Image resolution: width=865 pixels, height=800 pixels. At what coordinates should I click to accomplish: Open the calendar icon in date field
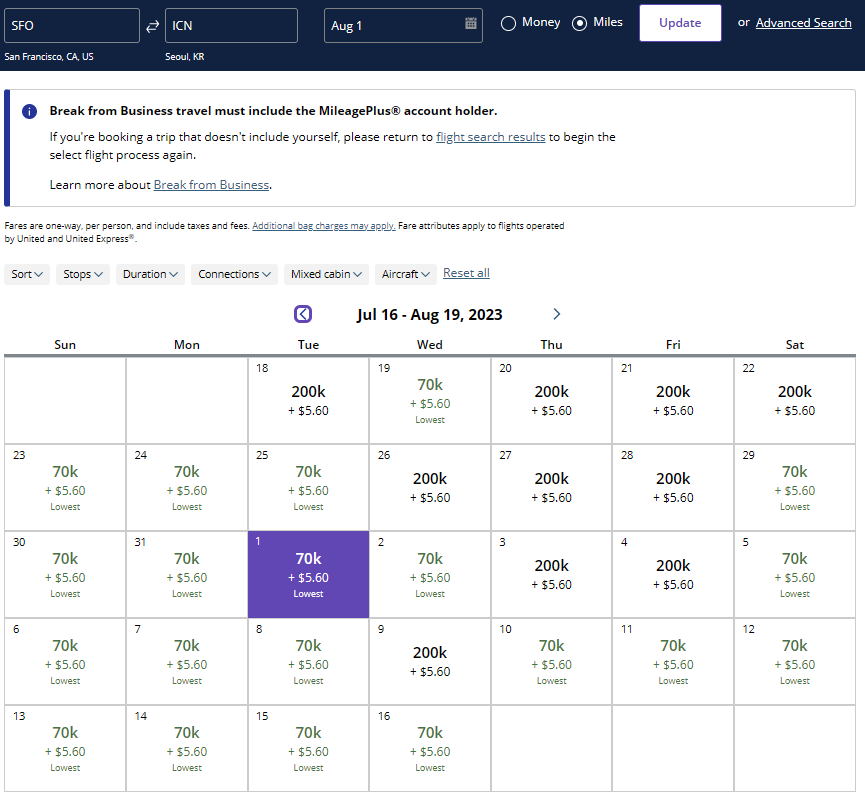(x=471, y=25)
